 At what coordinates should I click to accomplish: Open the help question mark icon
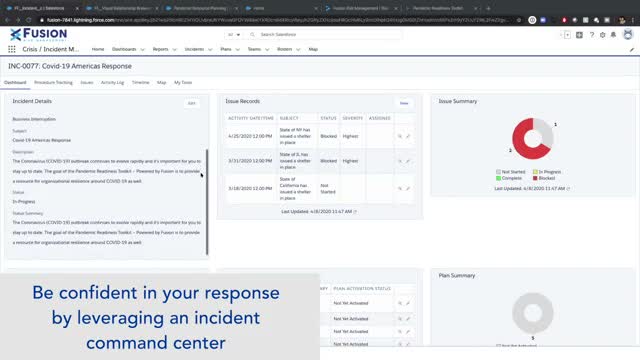(x=591, y=35)
